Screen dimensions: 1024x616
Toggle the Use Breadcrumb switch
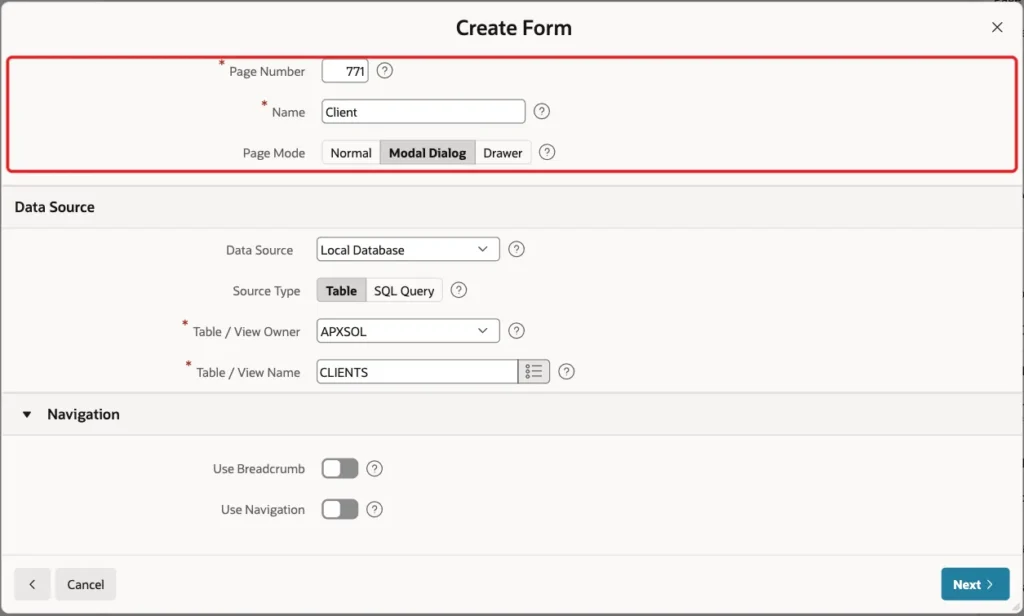click(340, 468)
